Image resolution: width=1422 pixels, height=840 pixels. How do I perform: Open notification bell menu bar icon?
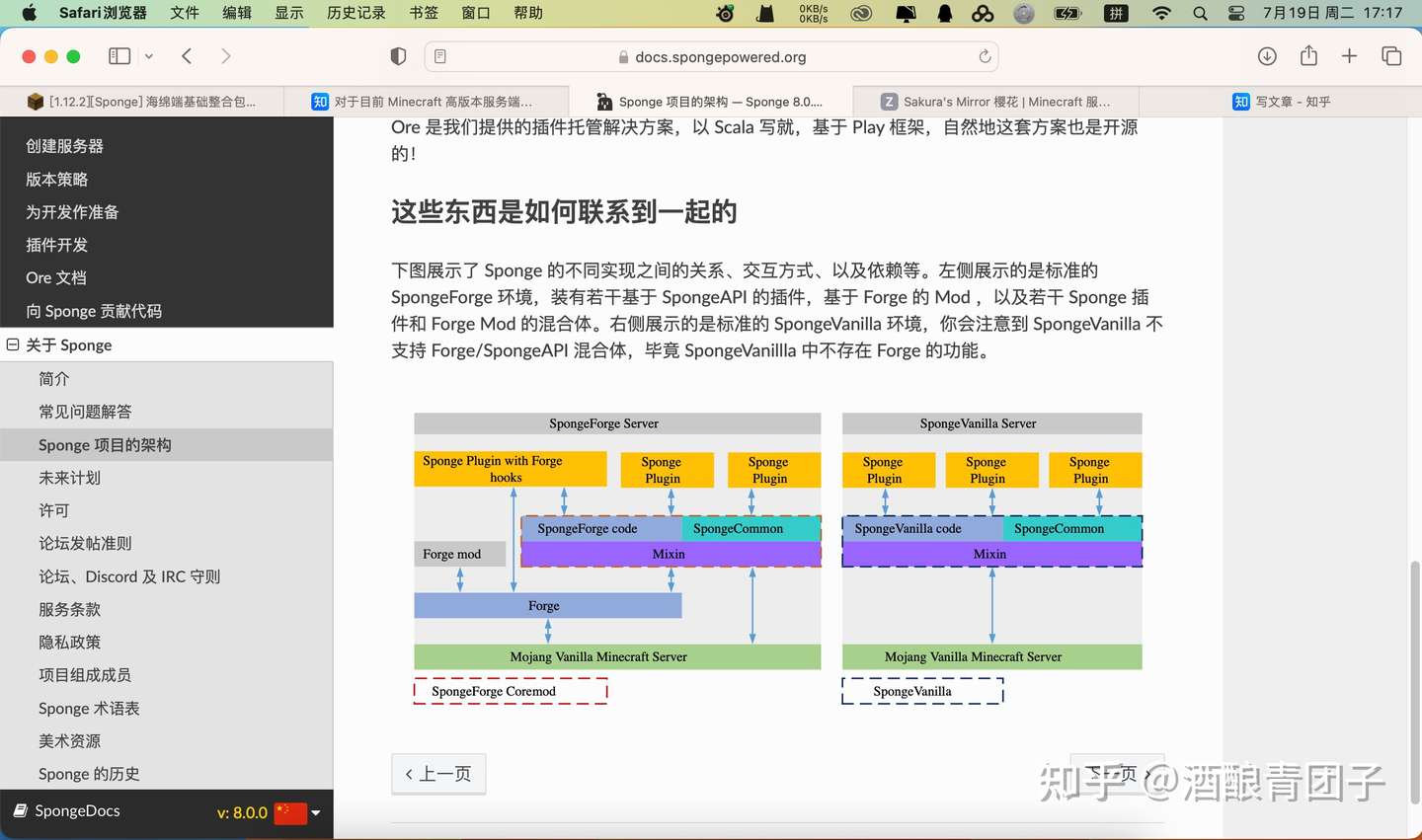(945, 13)
